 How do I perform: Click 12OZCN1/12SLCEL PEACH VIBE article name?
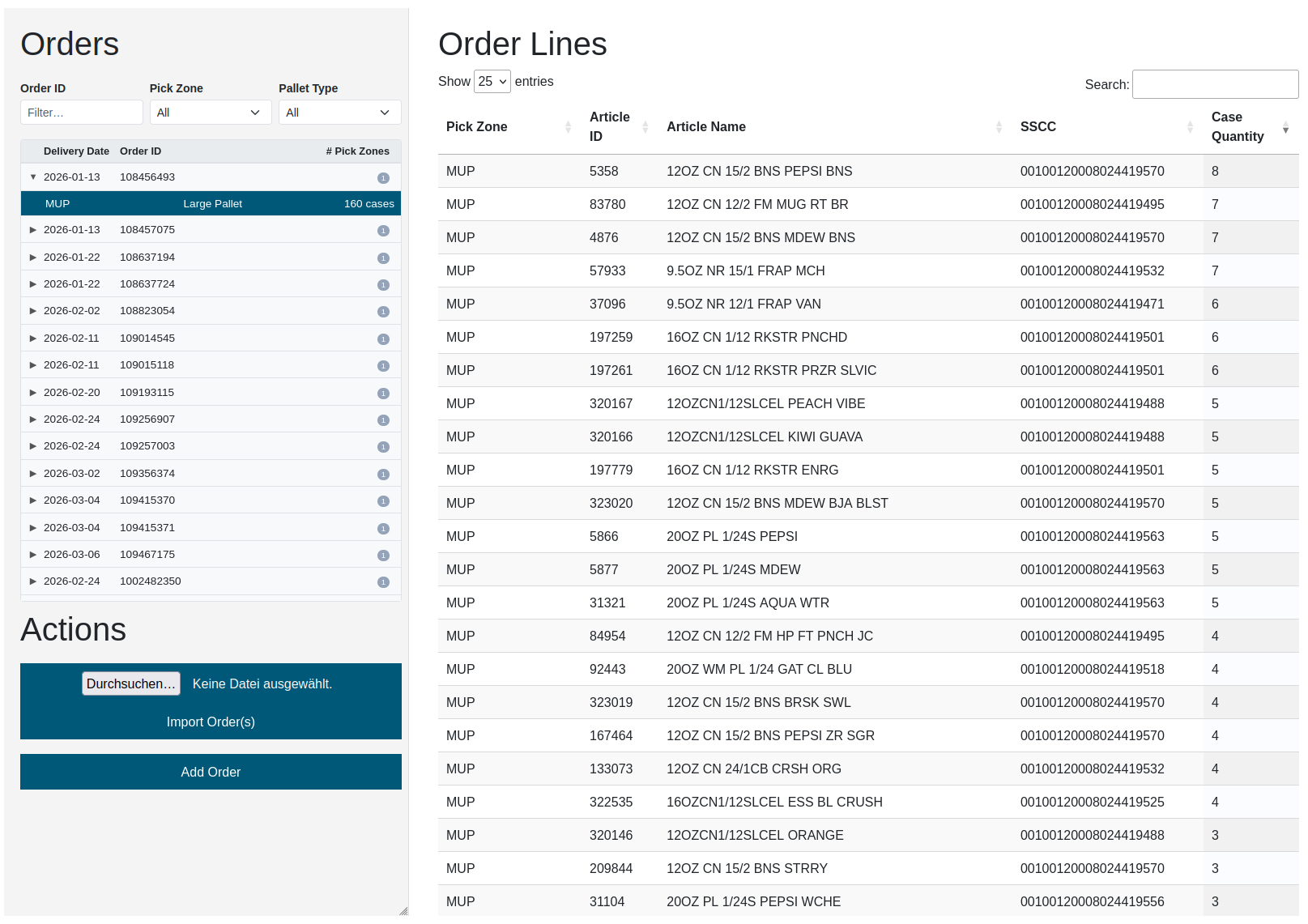765,404
